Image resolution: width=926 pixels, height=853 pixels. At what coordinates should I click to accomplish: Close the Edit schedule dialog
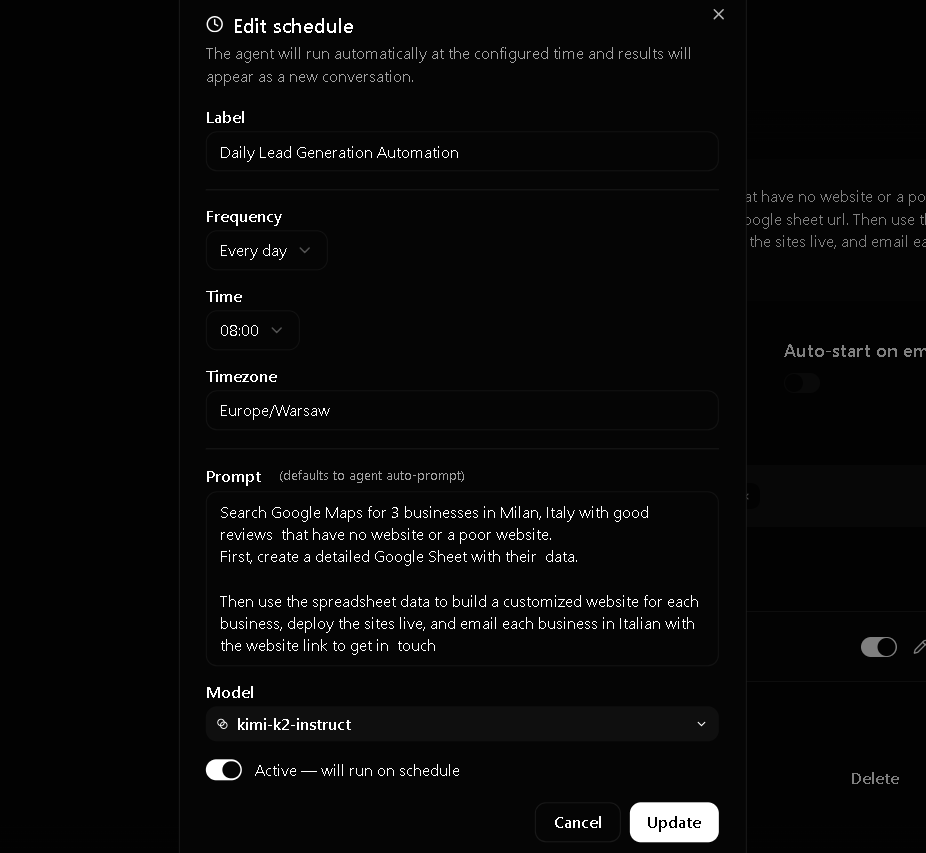coord(718,14)
